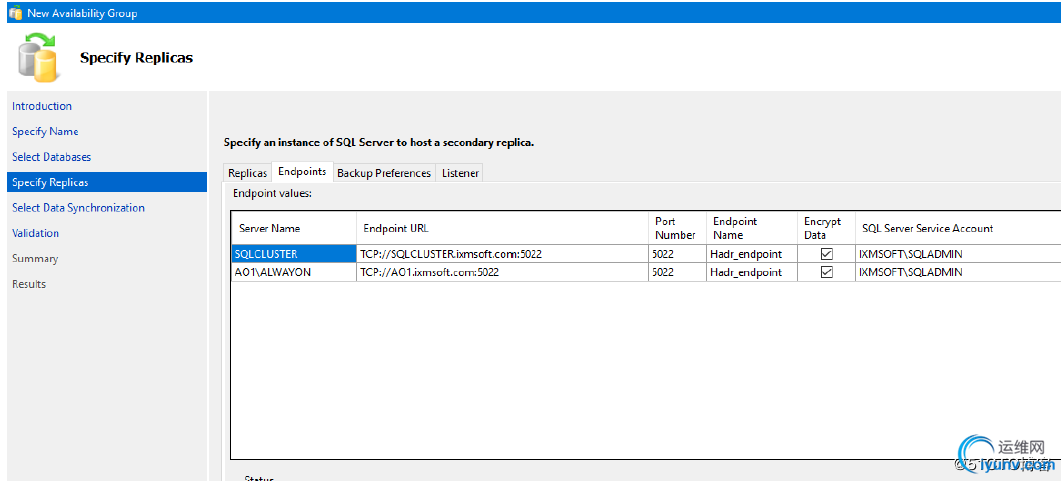
Task: Select the A01\ALWAYON server name cell
Action: [x=294, y=272]
